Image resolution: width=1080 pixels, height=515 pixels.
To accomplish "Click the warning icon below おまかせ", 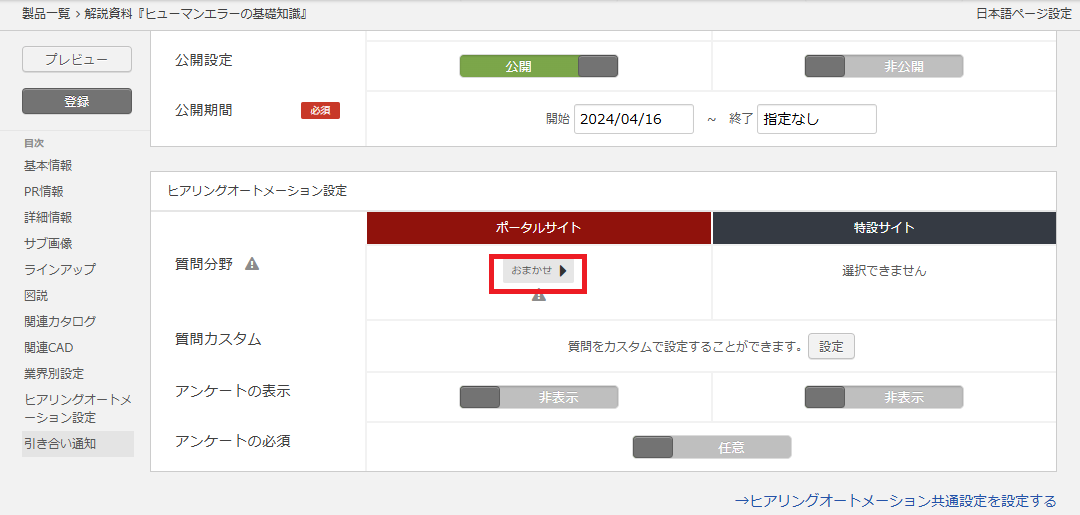I will (539, 295).
